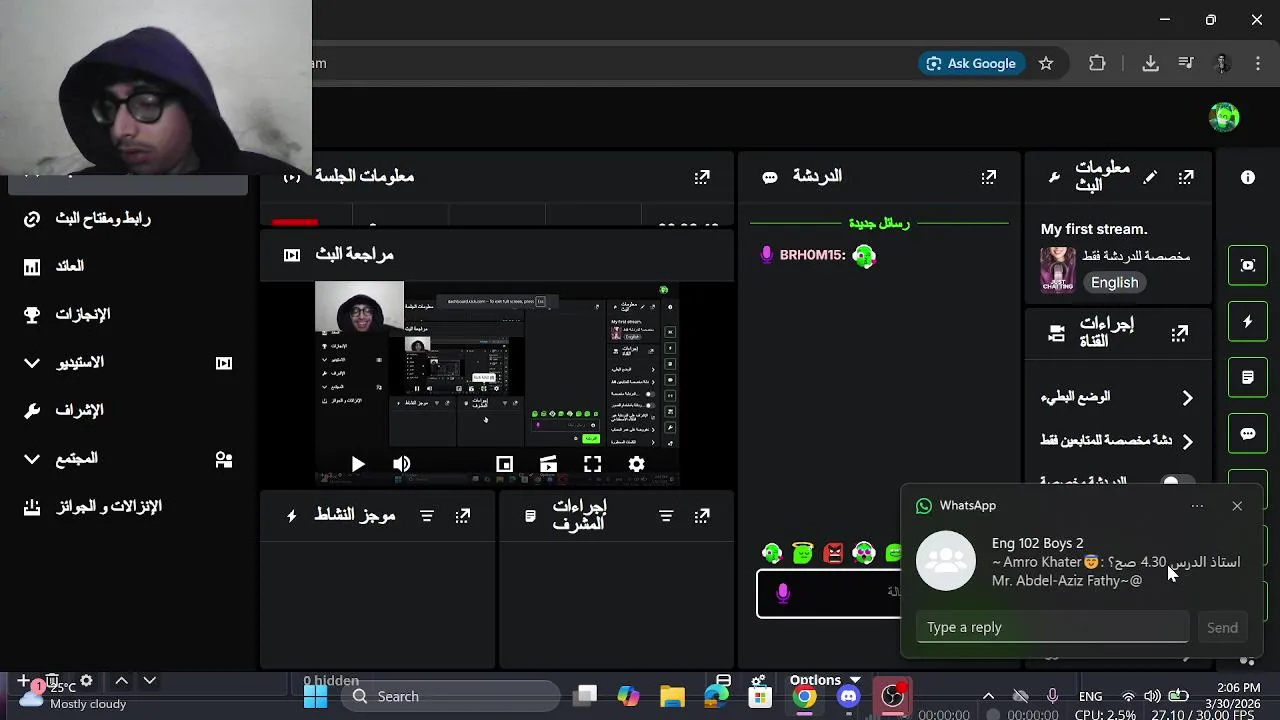Pick the red angry emote above chat input
The height and width of the screenshot is (720, 1280).
(833, 553)
